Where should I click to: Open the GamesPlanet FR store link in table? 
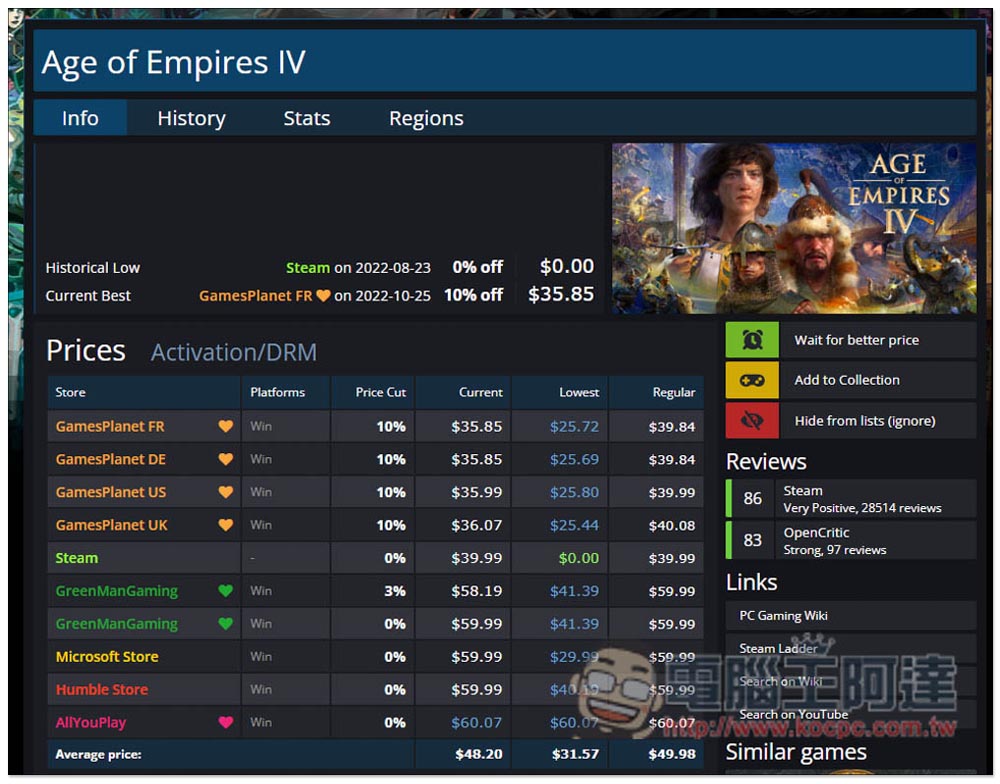(110, 426)
